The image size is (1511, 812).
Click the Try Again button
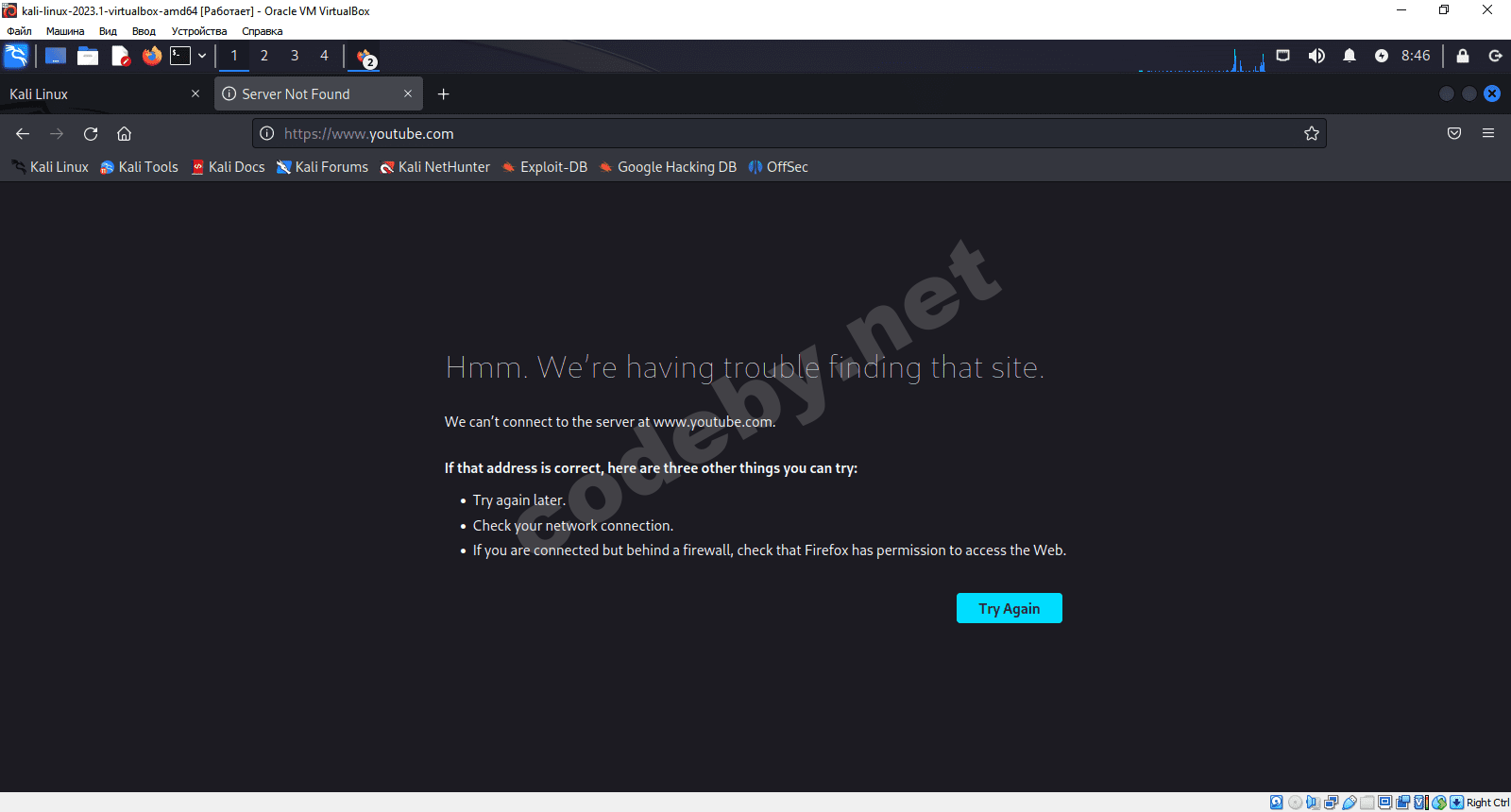(x=1010, y=608)
